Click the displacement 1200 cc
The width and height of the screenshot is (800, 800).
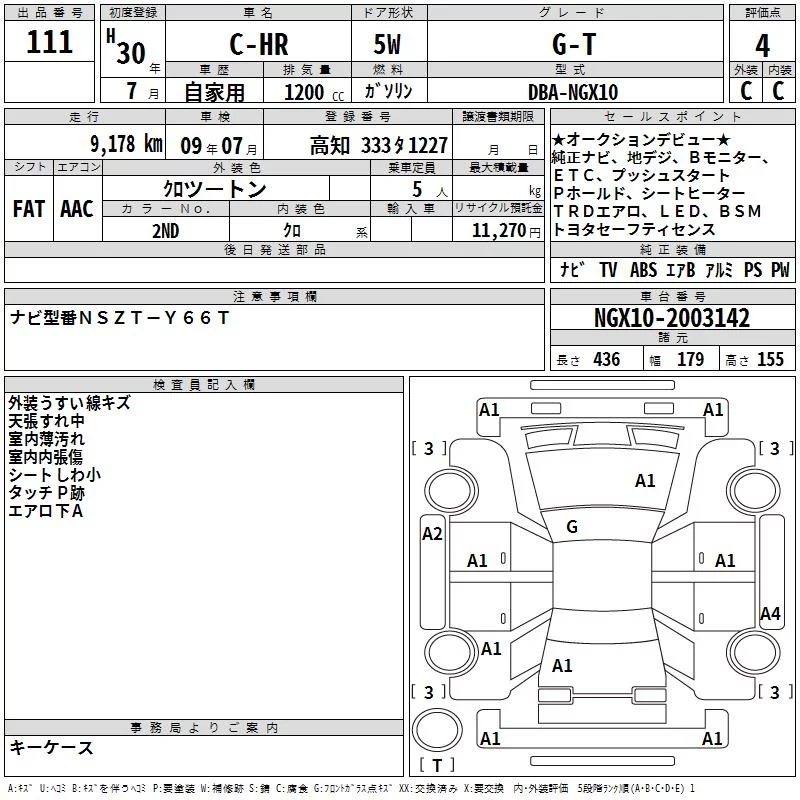pyautogui.click(x=314, y=92)
